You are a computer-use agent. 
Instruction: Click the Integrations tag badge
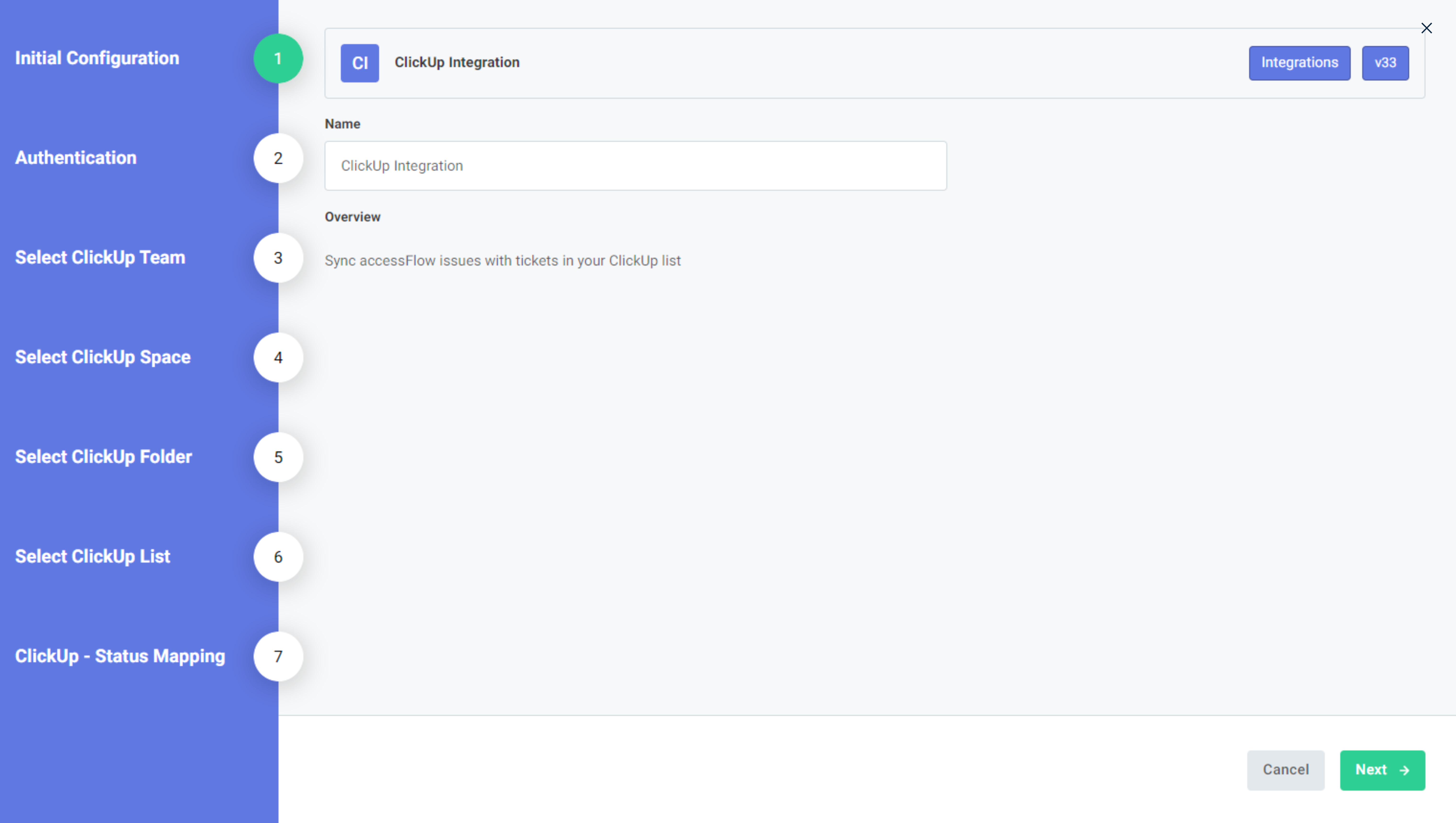(x=1299, y=63)
